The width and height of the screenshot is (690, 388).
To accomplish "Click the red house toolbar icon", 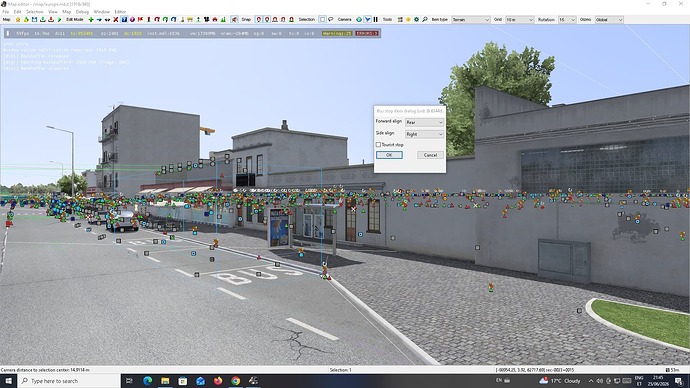I will (215, 19).
